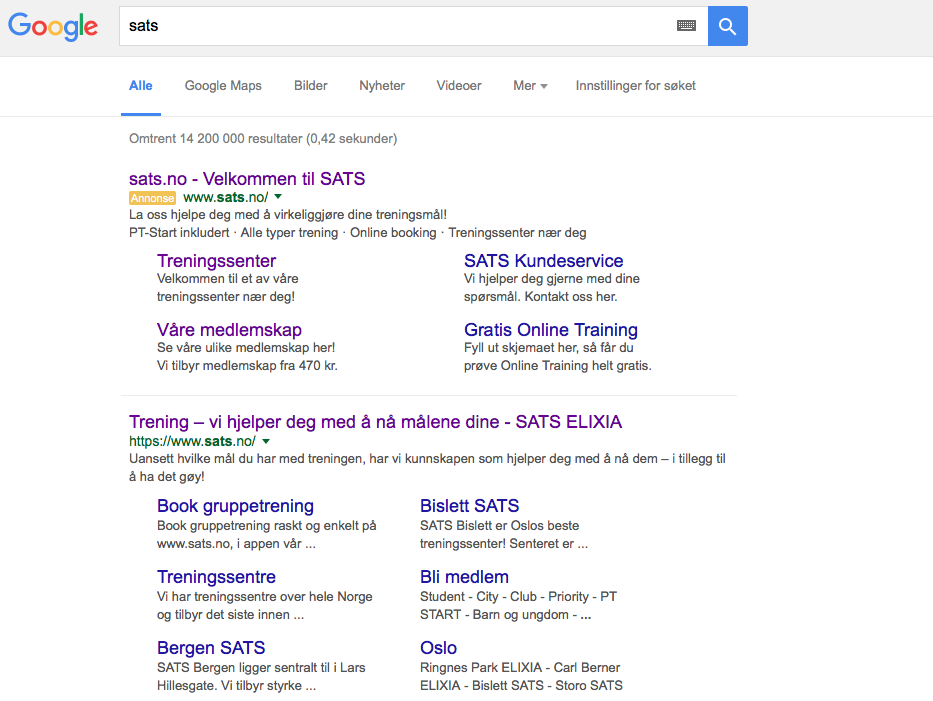
Task: Open Våre medlemskap link
Action: 229,330
